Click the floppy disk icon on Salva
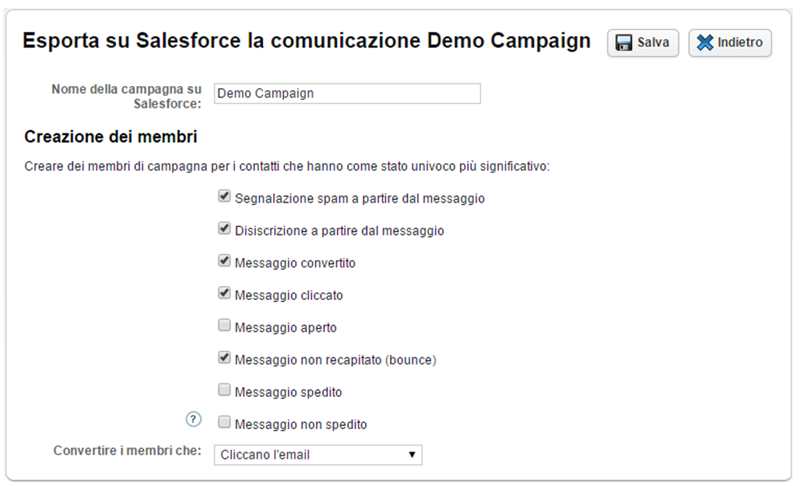 coord(624,43)
